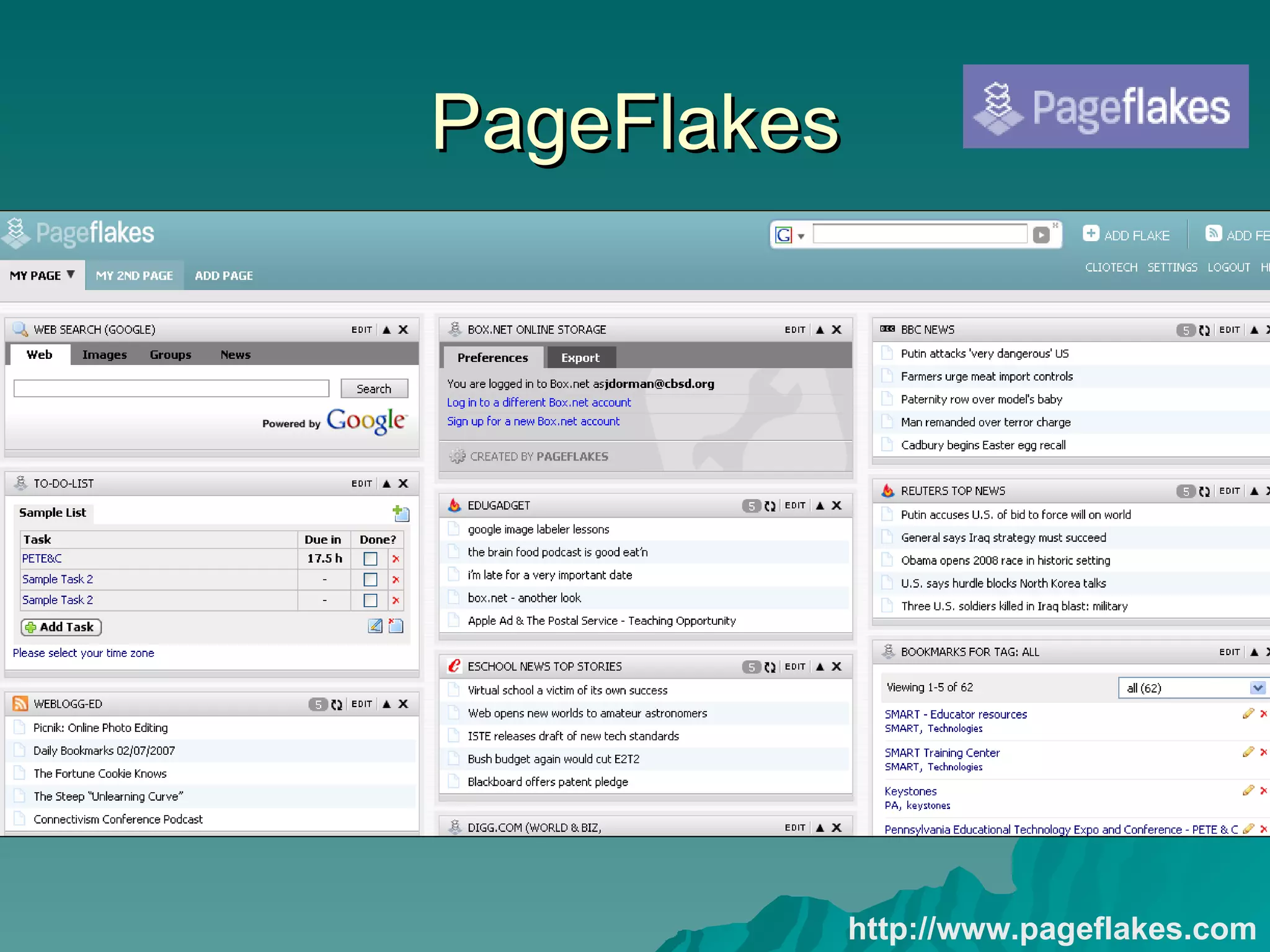Mark the PETE&C task as done

[x=370, y=559]
